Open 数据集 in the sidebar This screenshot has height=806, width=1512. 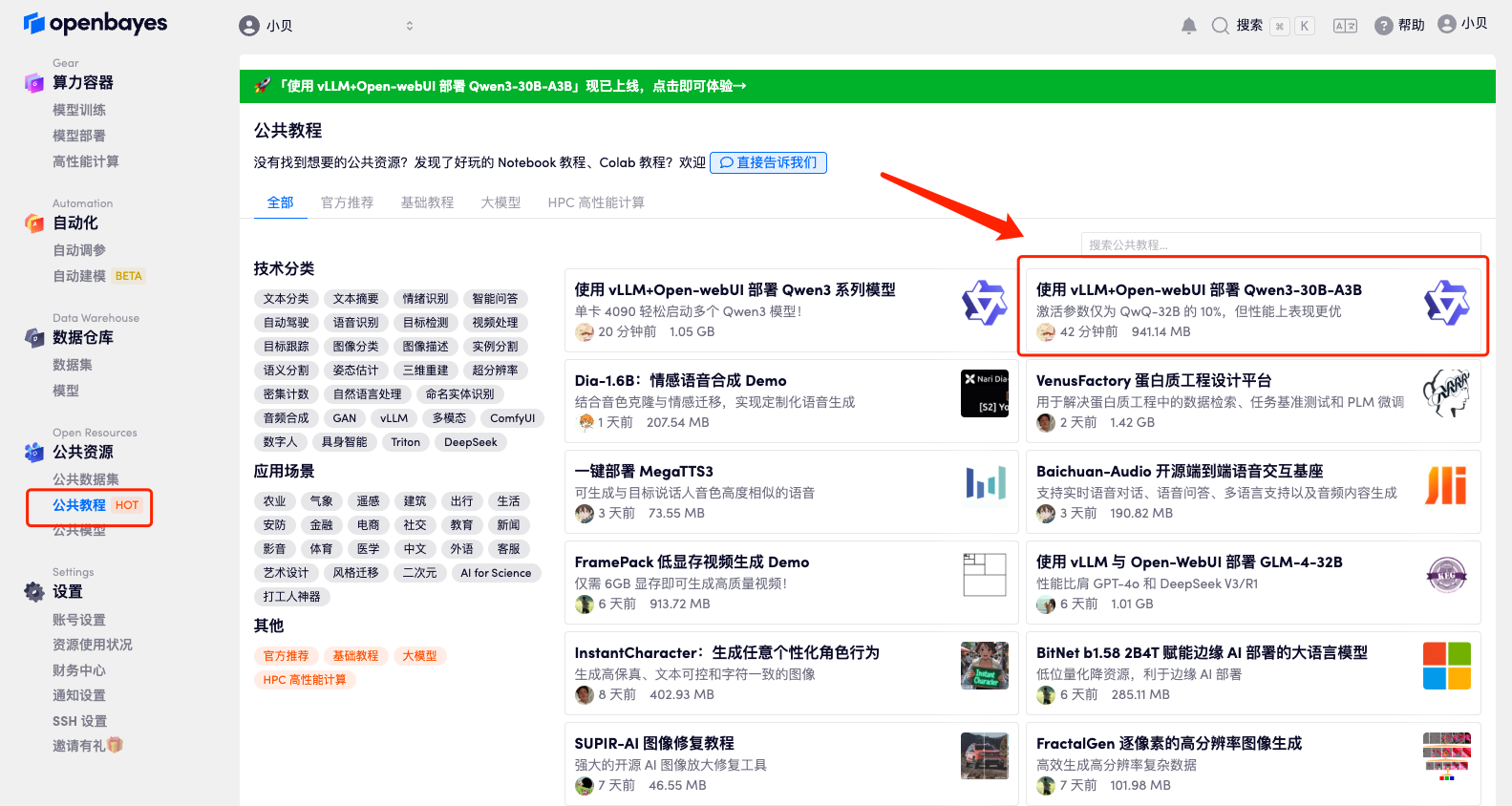[73, 365]
